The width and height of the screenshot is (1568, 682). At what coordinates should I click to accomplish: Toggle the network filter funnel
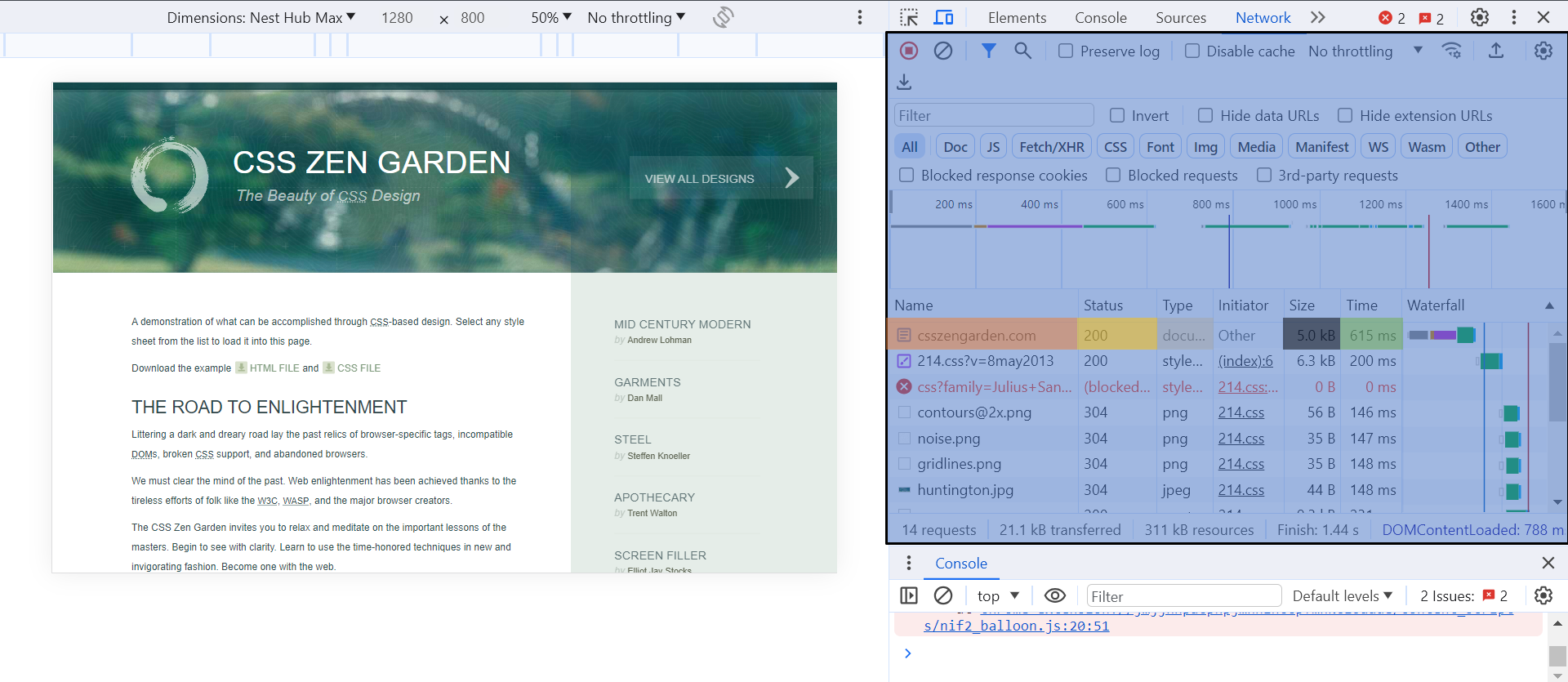click(988, 51)
